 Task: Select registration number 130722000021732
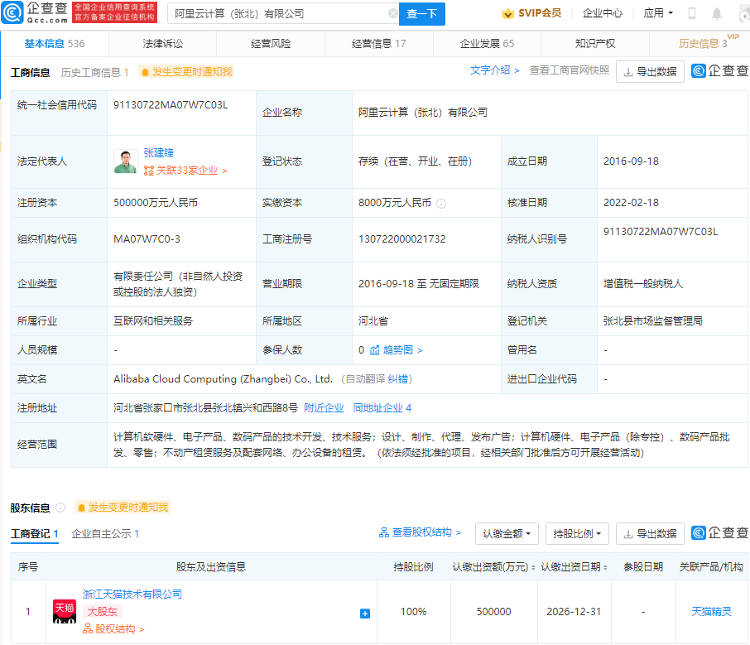click(402, 239)
